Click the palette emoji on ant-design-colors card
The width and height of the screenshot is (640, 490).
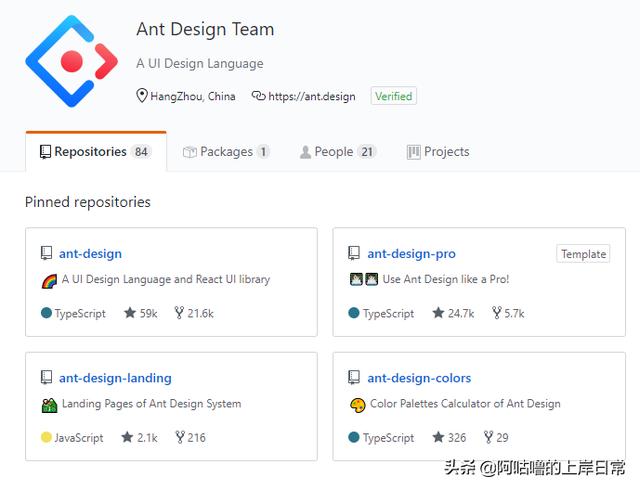[358, 405]
